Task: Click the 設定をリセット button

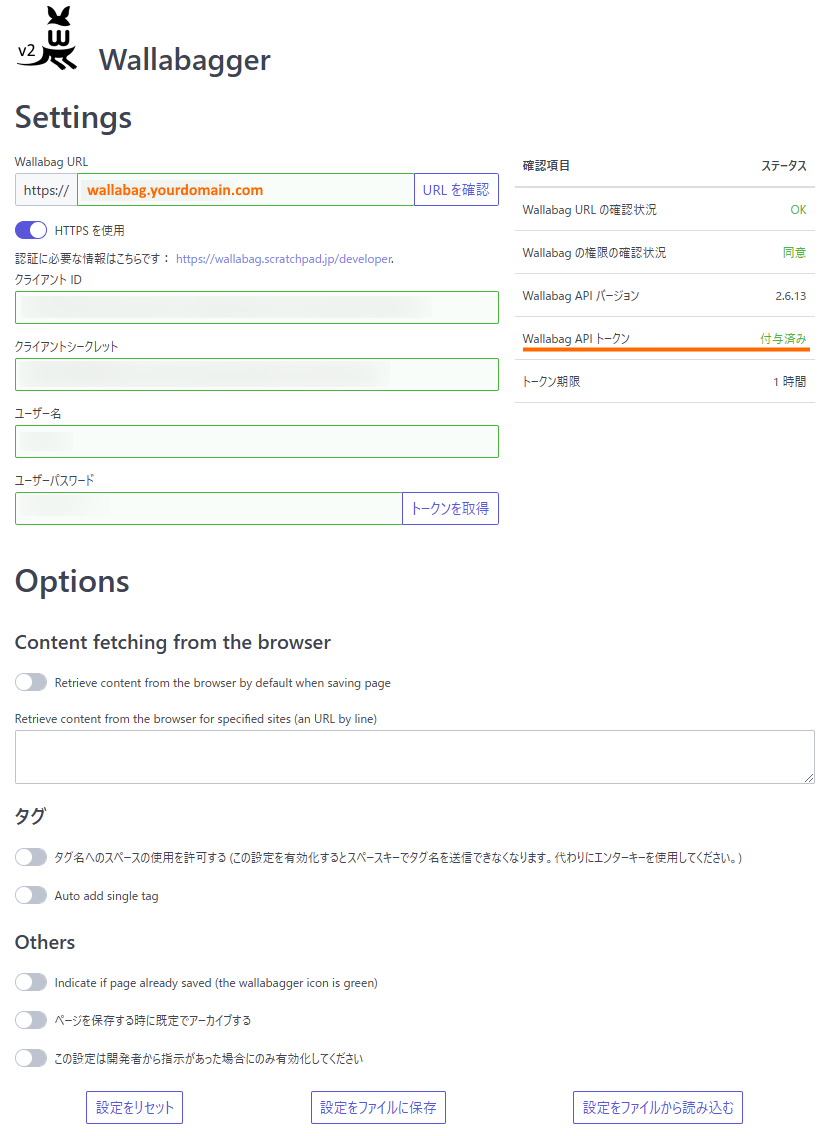Action: click(135, 1108)
